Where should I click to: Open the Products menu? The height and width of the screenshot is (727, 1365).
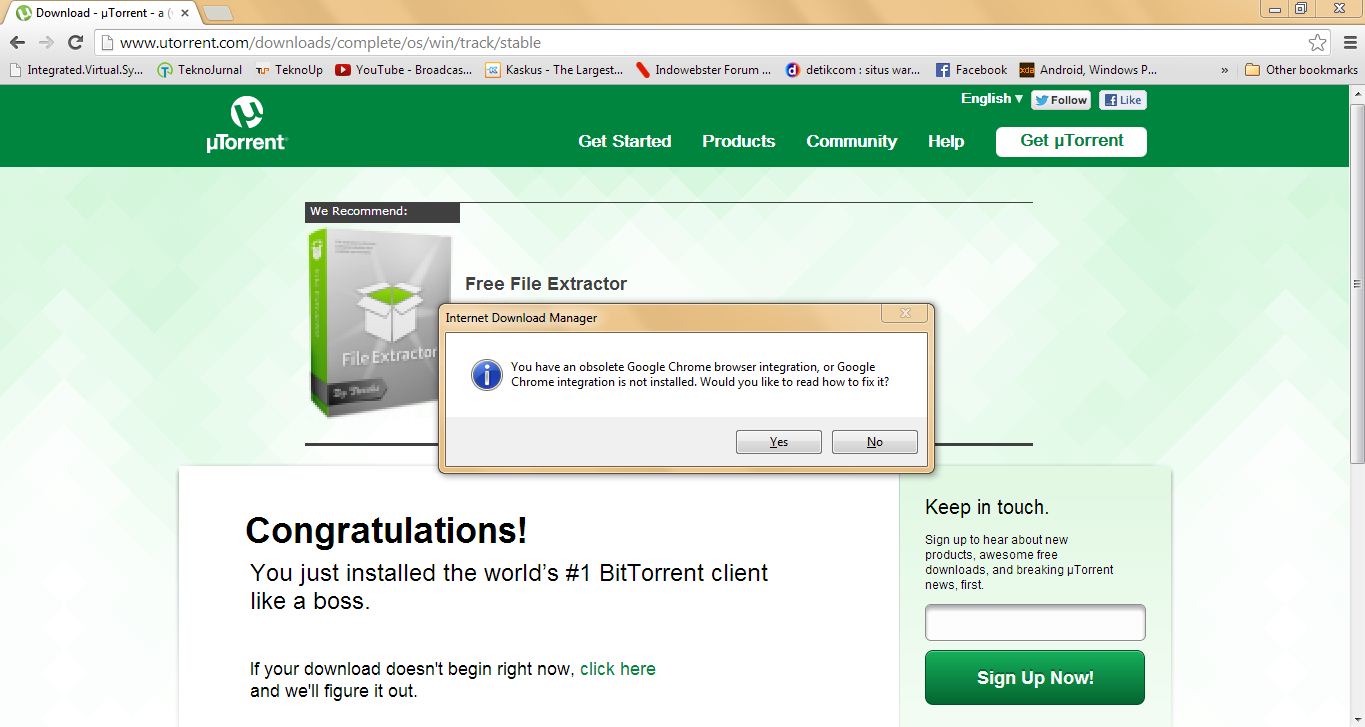pyautogui.click(x=739, y=141)
